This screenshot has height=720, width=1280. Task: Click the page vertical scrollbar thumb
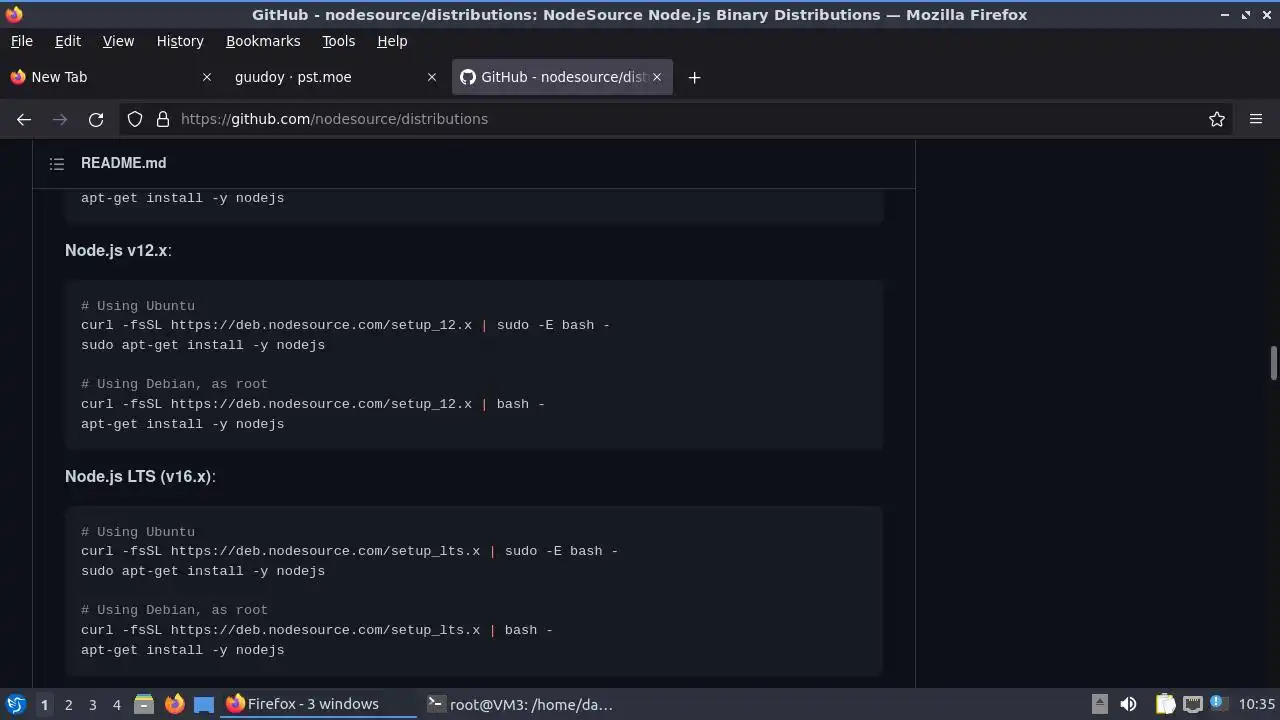(1273, 363)
